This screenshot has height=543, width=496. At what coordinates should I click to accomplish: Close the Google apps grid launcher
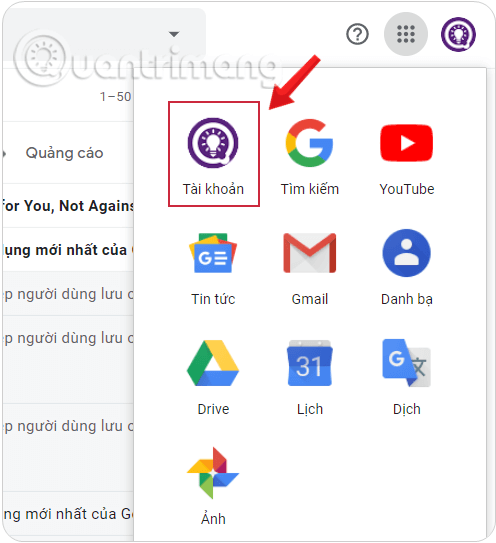click(406, 34)
